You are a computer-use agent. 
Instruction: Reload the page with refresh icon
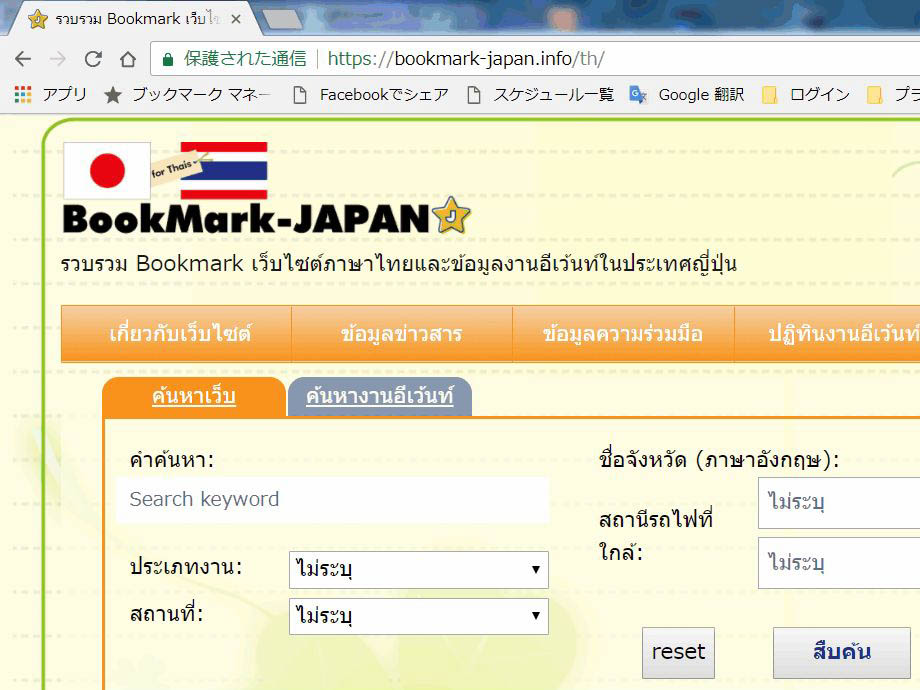[x=93, y=59]
